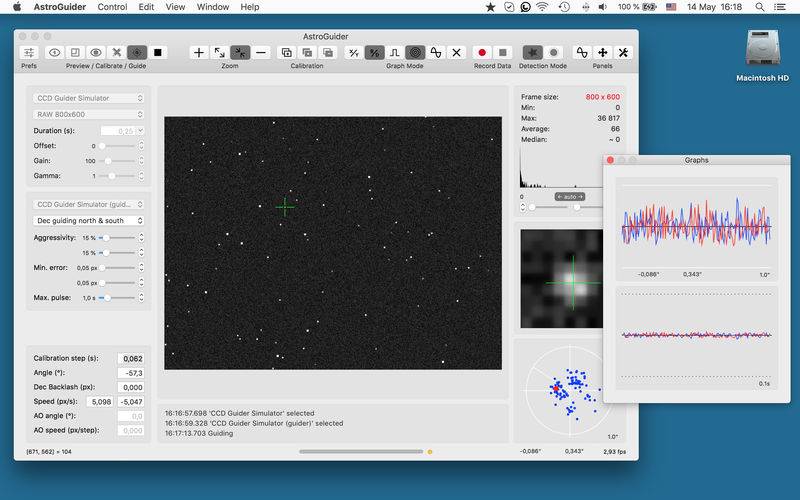Click the second Calibration frame icon

tap(307, 53)
